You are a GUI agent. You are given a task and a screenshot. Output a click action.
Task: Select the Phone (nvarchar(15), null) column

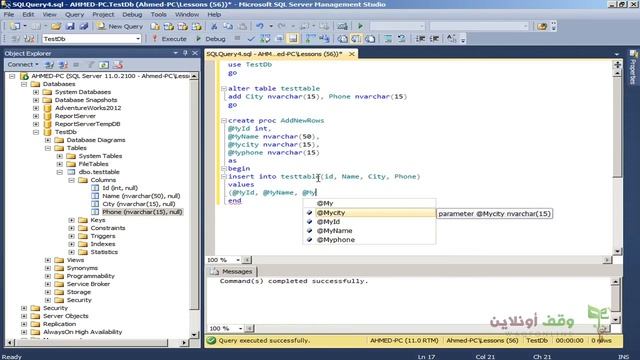coord(142,212)
